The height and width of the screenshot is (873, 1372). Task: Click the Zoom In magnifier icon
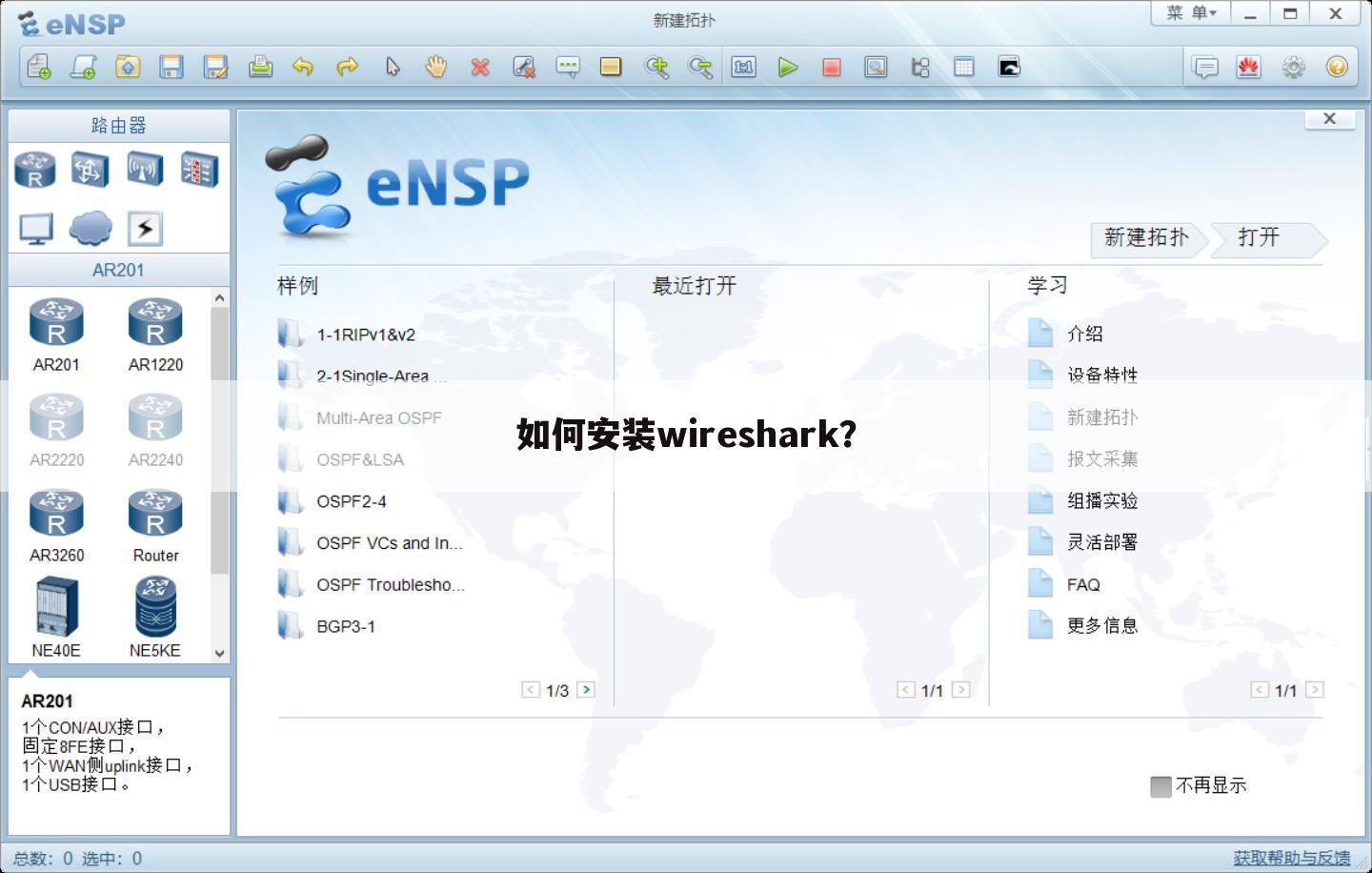[x=656, y=67]
